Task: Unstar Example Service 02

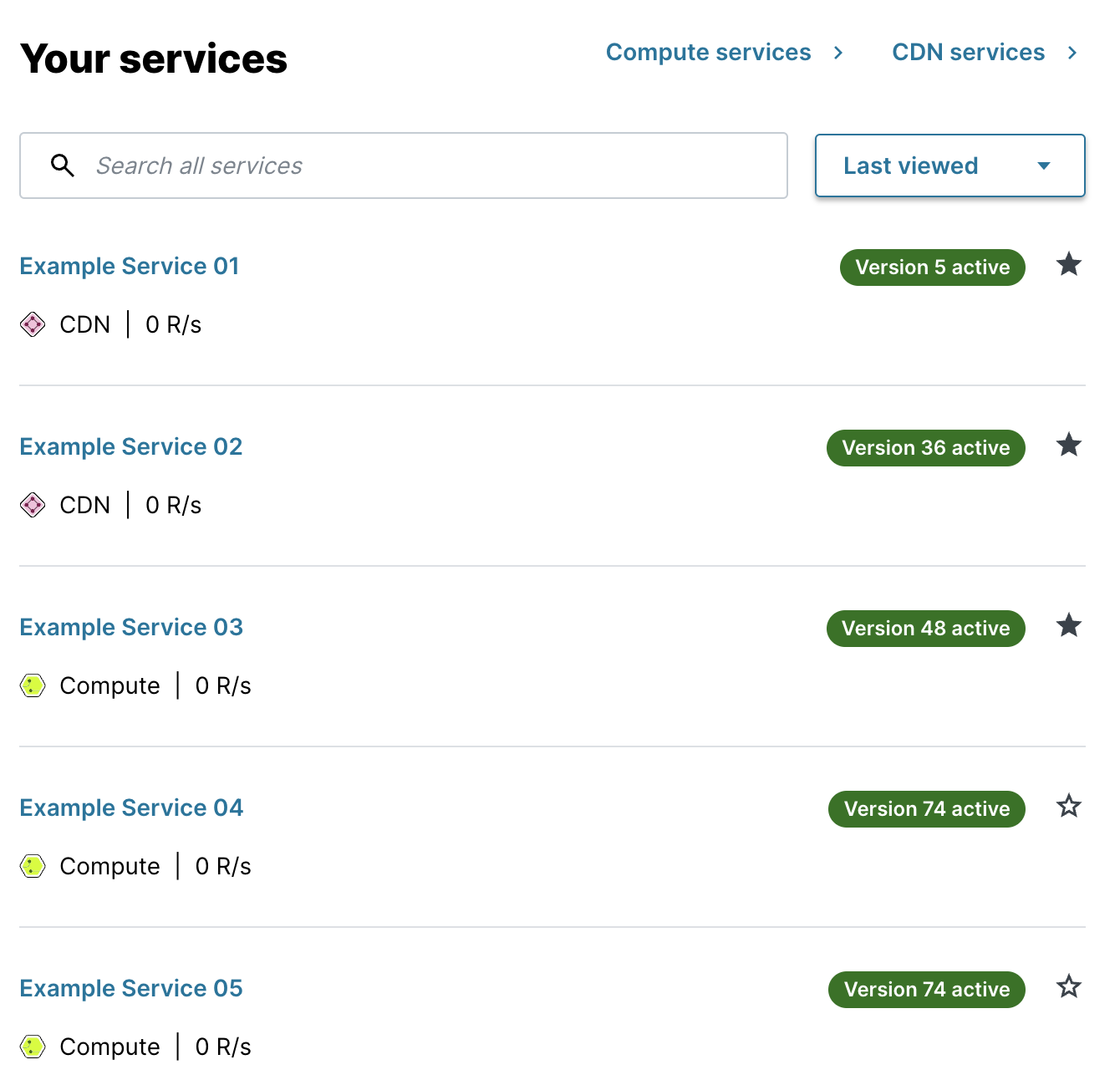Action: pos(1069,446)
